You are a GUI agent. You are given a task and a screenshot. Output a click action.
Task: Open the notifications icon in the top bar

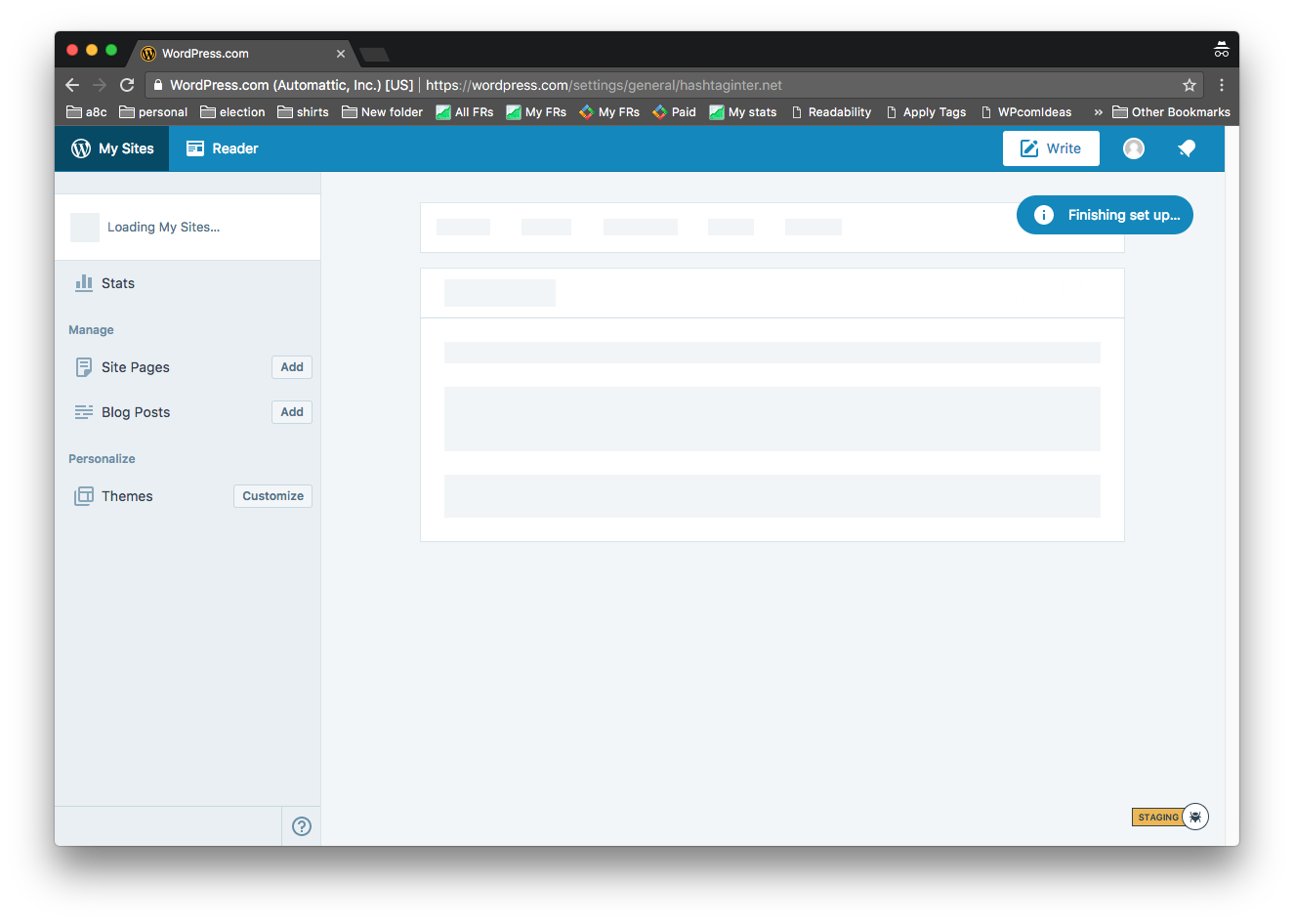tap(1186, 147)
